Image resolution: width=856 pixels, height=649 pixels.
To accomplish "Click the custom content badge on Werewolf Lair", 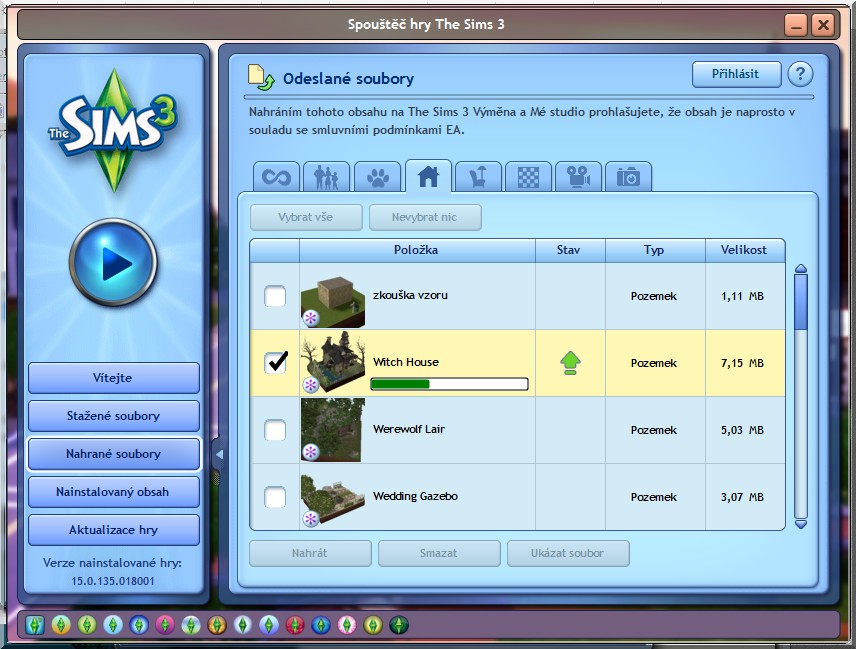I will (x=311, y=451).
